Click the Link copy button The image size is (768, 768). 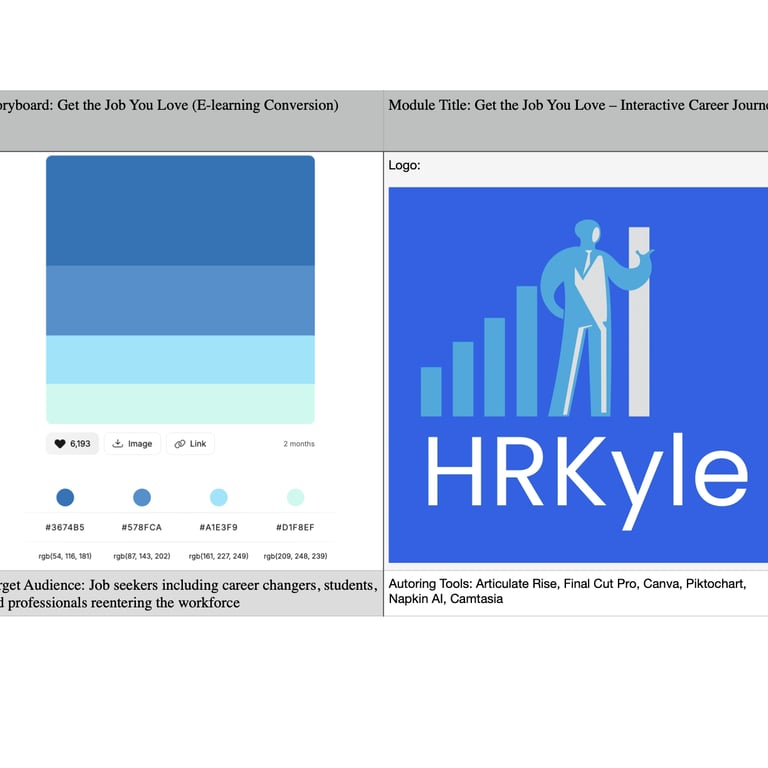[x=191, y=444]
